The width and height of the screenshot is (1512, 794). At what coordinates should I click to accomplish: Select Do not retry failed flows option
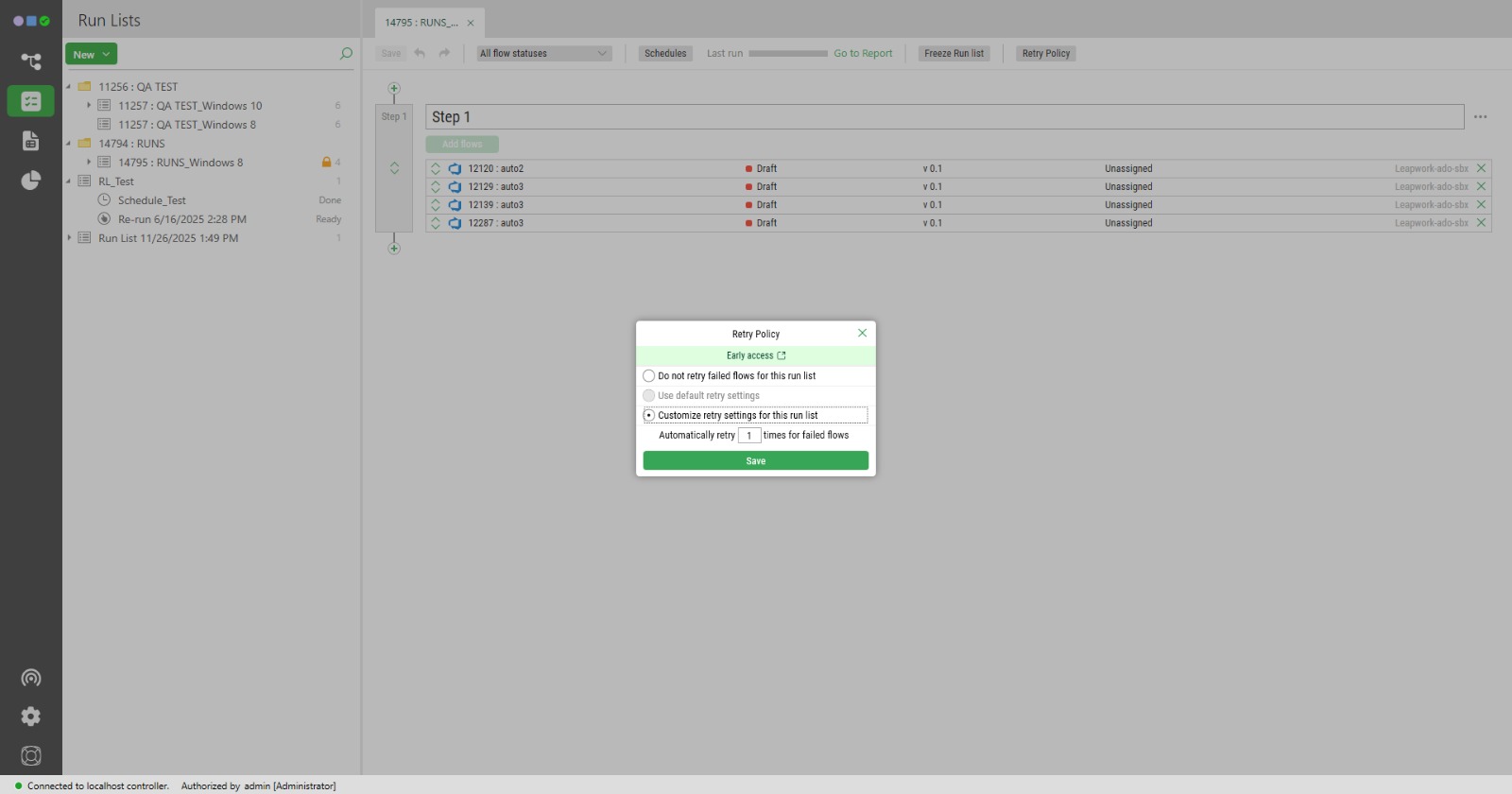click(x=649, y=376)
